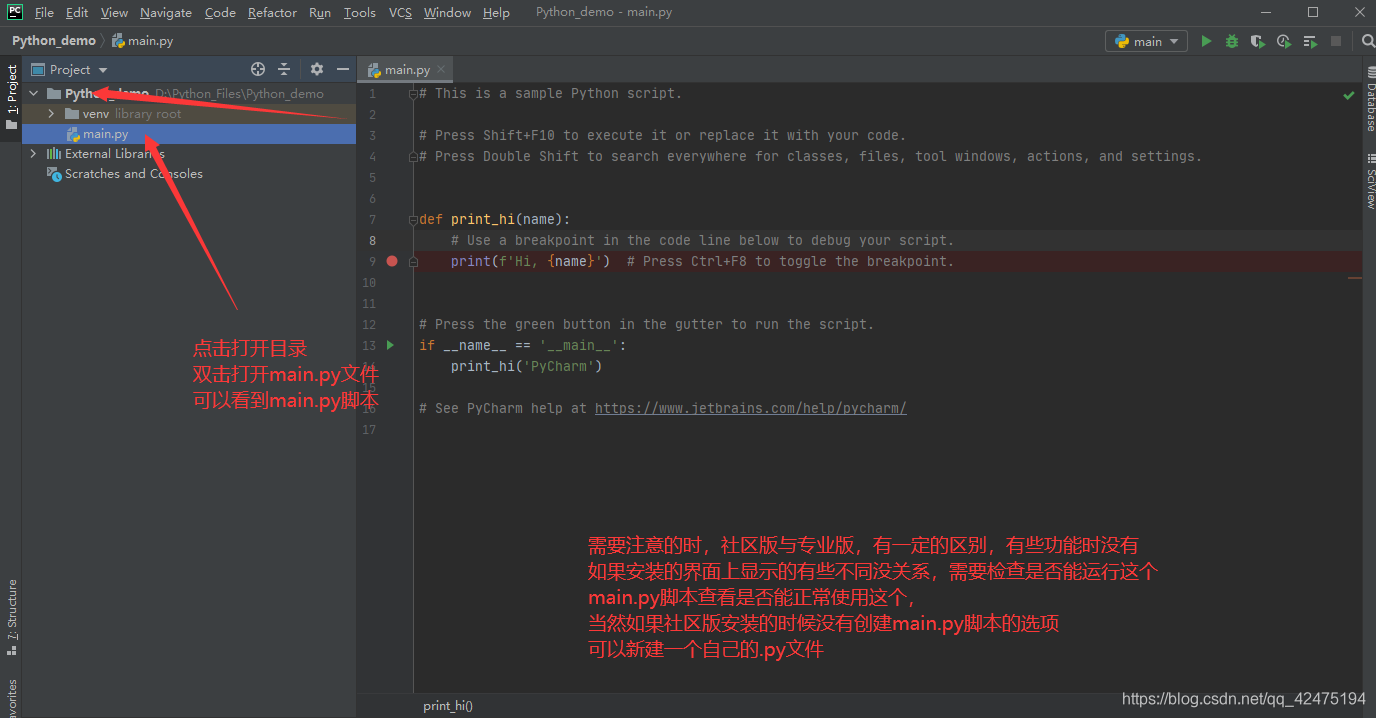Image resolution: width=1376 pixels, height=718 pixels.
Task: Expand External Libraries chevron
Action: [x=34, y=154]
